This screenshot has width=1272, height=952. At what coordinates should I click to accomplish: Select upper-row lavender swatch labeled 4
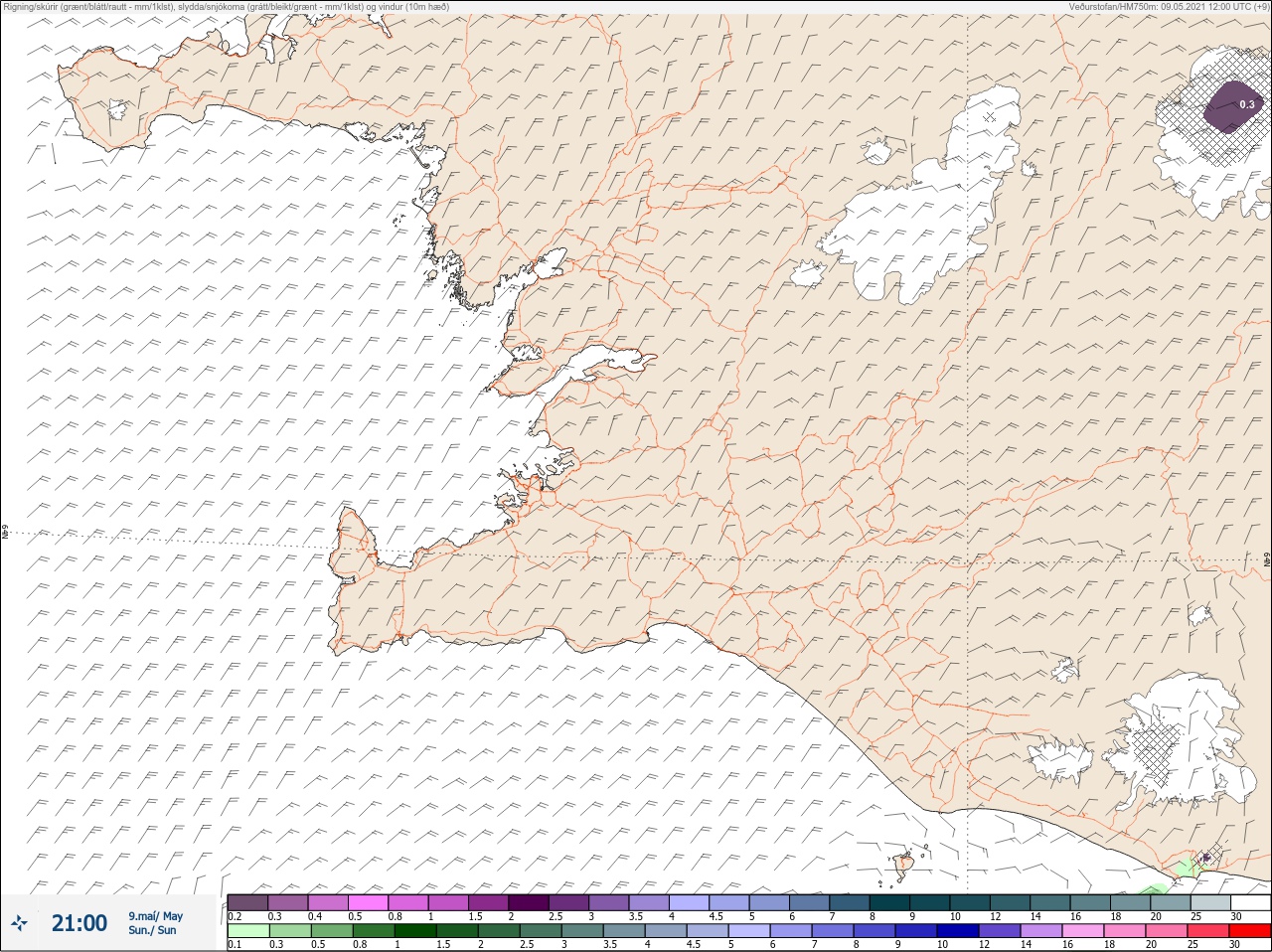pos(691,902)
